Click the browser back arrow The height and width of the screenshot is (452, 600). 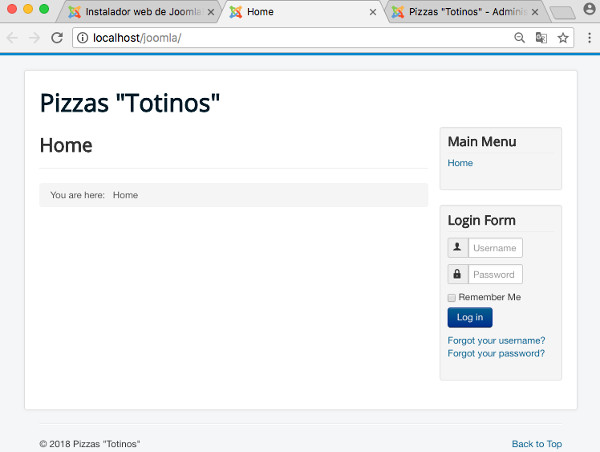[13, 38]
